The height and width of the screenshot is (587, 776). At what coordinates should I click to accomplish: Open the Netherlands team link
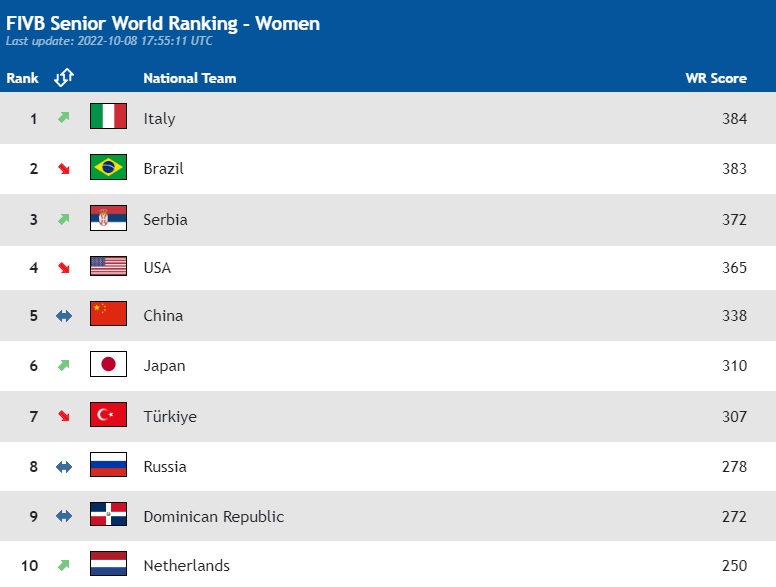pyautogui.click(x=186, y=565)
